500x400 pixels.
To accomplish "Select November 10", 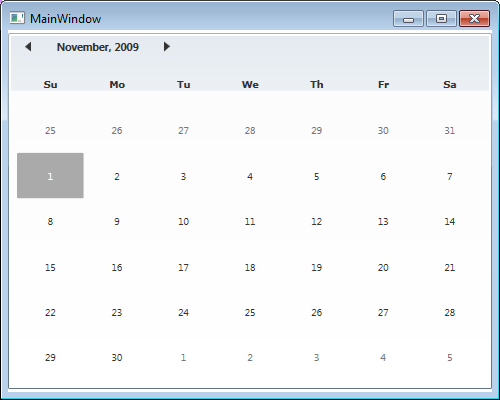I will pos(183,222).
